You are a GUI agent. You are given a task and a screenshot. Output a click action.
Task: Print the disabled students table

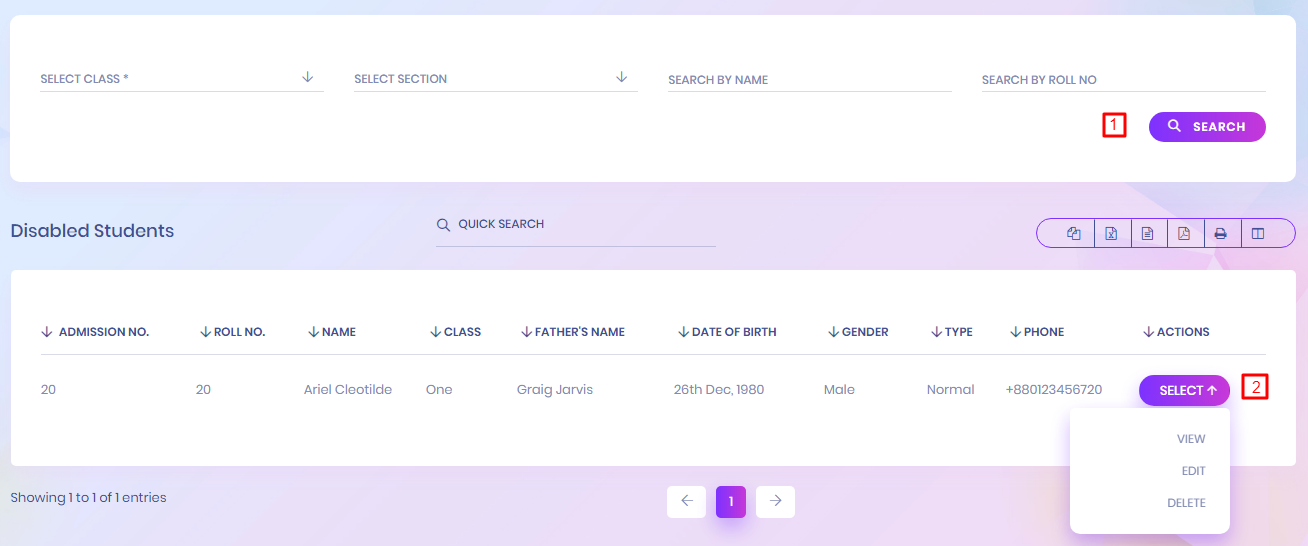[x=1221, y=234]
